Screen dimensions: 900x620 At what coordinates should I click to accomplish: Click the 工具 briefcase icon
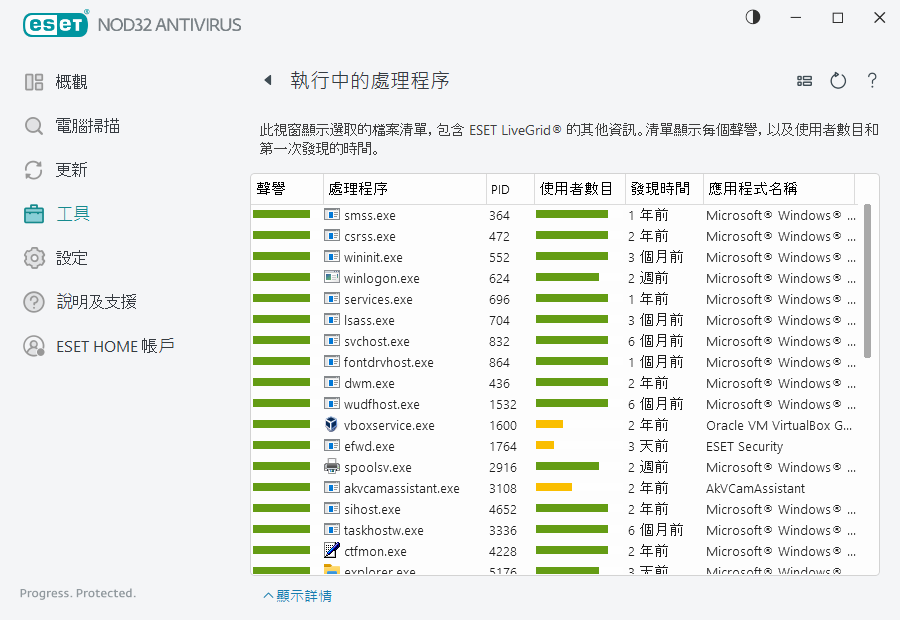34,214
